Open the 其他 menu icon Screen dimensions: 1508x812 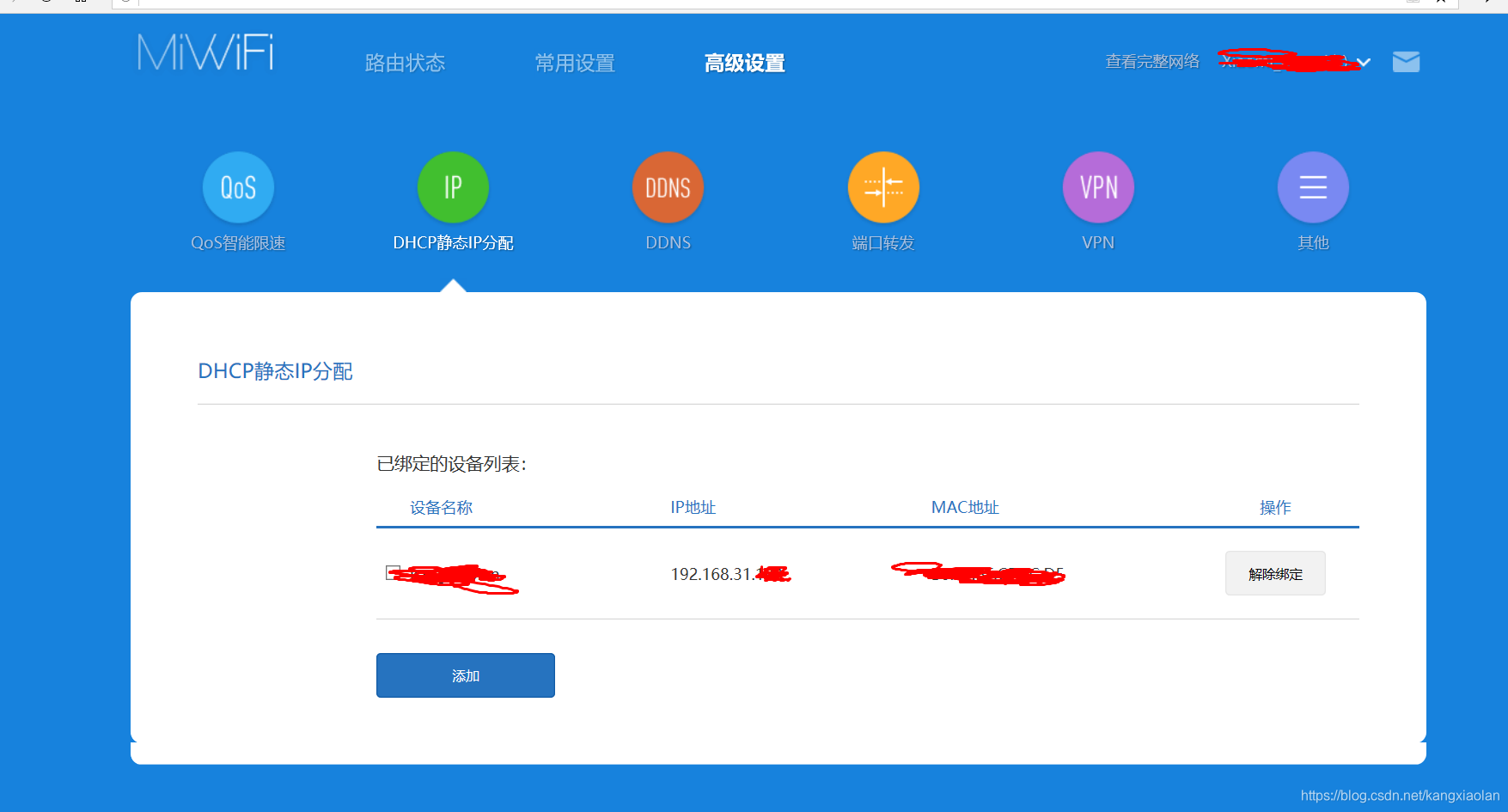point(1313,187)
